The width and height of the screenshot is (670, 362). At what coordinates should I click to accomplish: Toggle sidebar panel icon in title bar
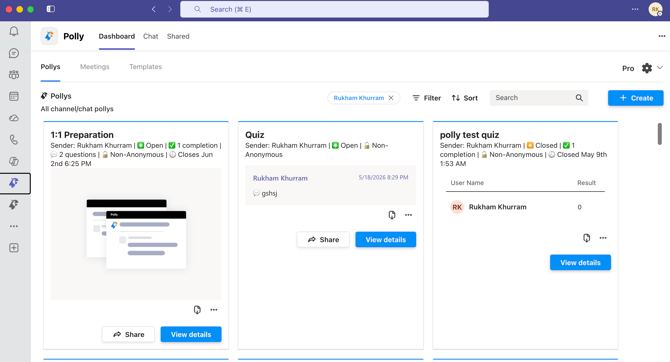pyautogui.click(x=50, y=9)
